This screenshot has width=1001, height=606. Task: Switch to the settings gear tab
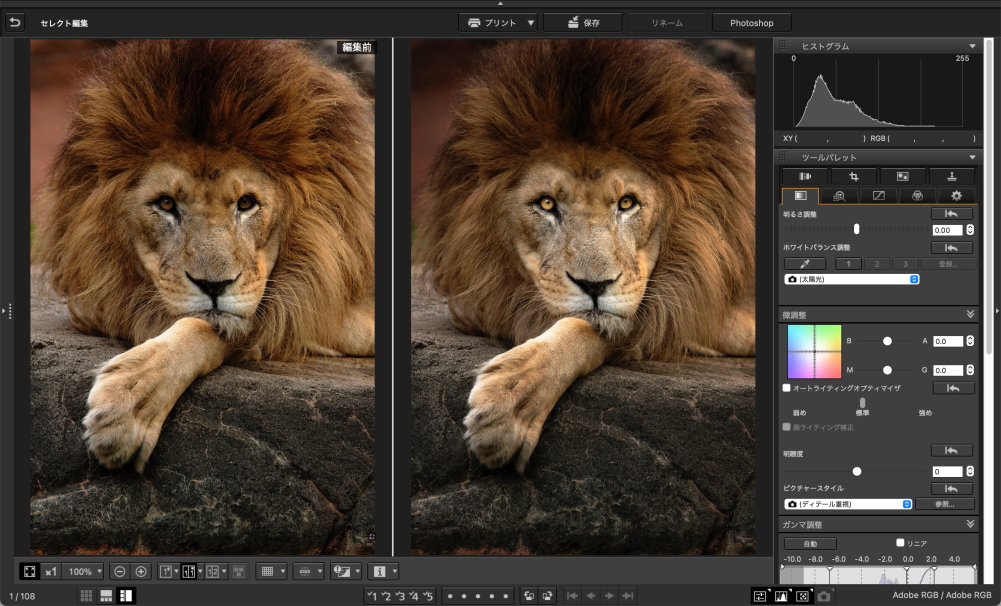click(956, 196)
